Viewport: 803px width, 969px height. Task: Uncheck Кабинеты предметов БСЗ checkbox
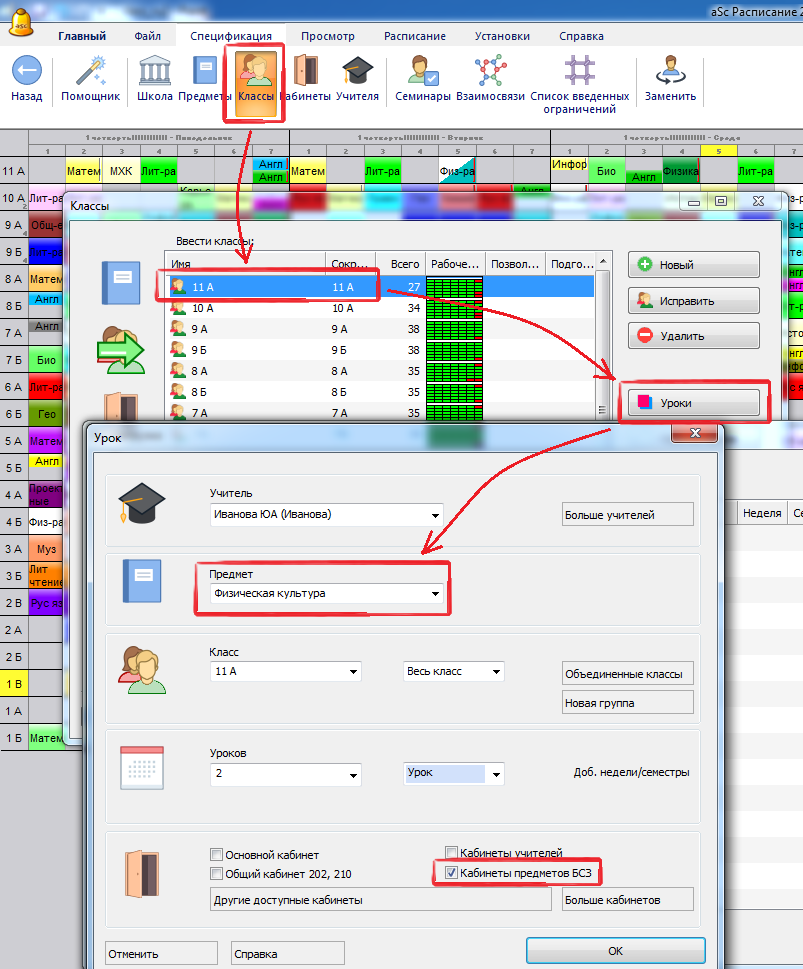pyautogui.click(x=450, y=874)
